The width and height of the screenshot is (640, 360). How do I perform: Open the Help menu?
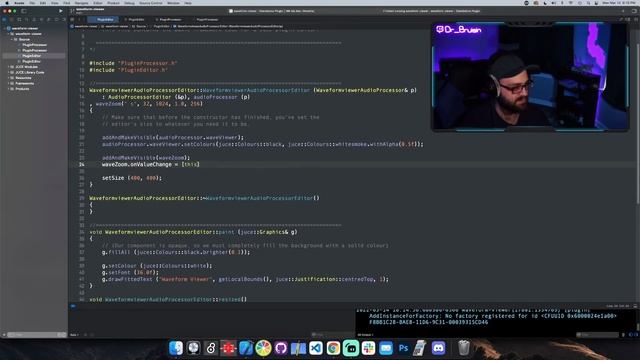pos(188,3)
